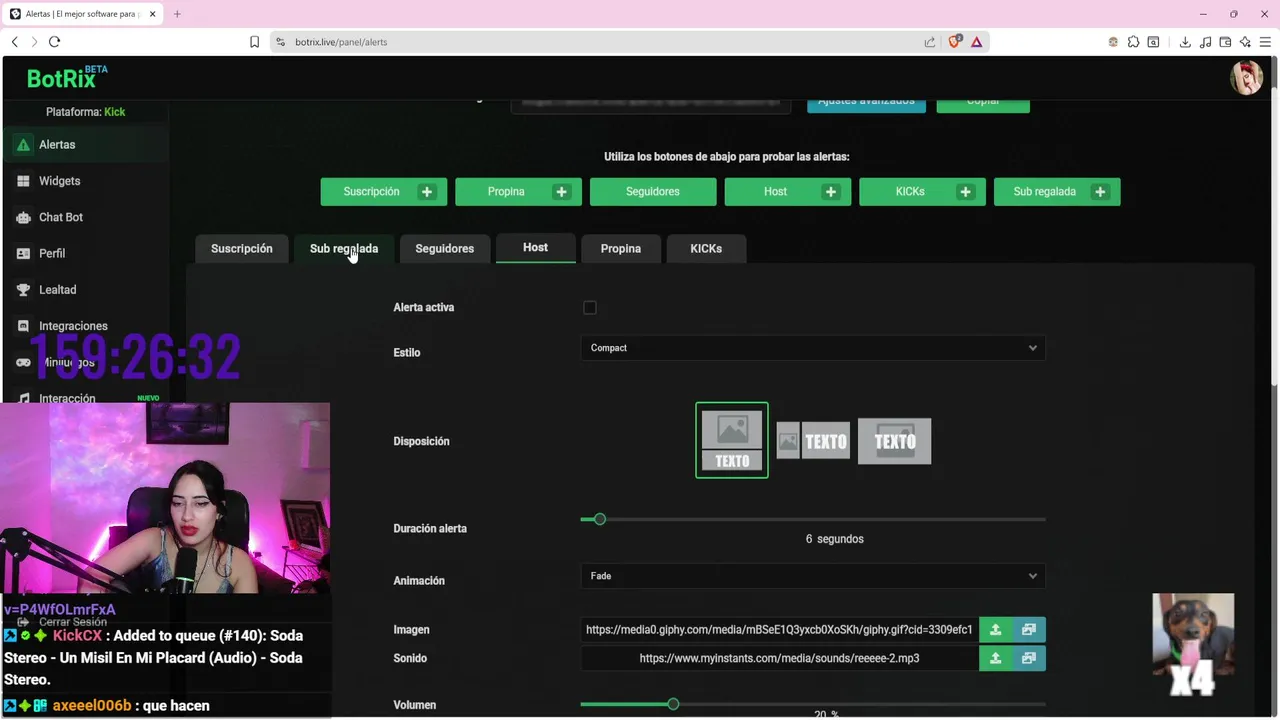Viewport: 1280px width, 720px height.
Task: Open the gallery for the Sonido field
Action: pyautogui.click(x=1029, y=658)
